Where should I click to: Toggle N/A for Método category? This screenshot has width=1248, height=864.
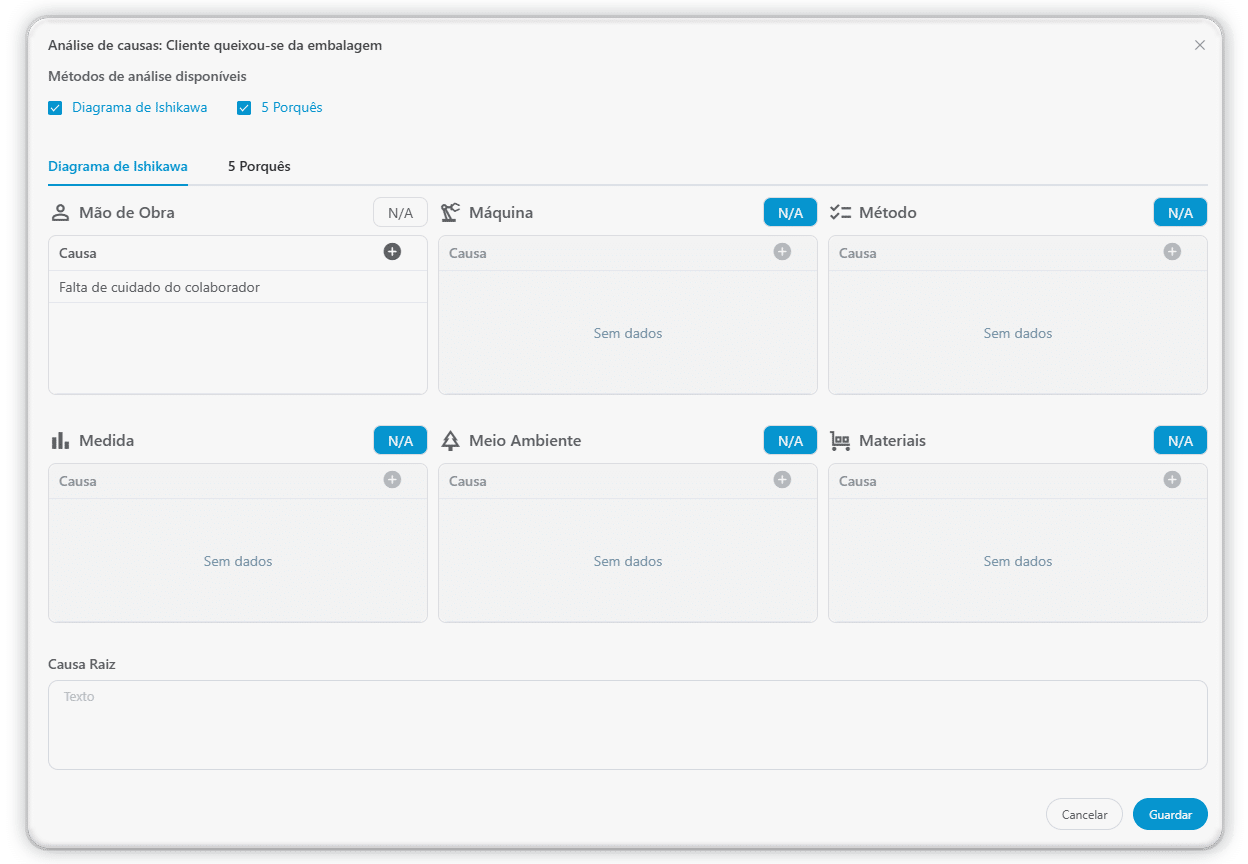1180,212
